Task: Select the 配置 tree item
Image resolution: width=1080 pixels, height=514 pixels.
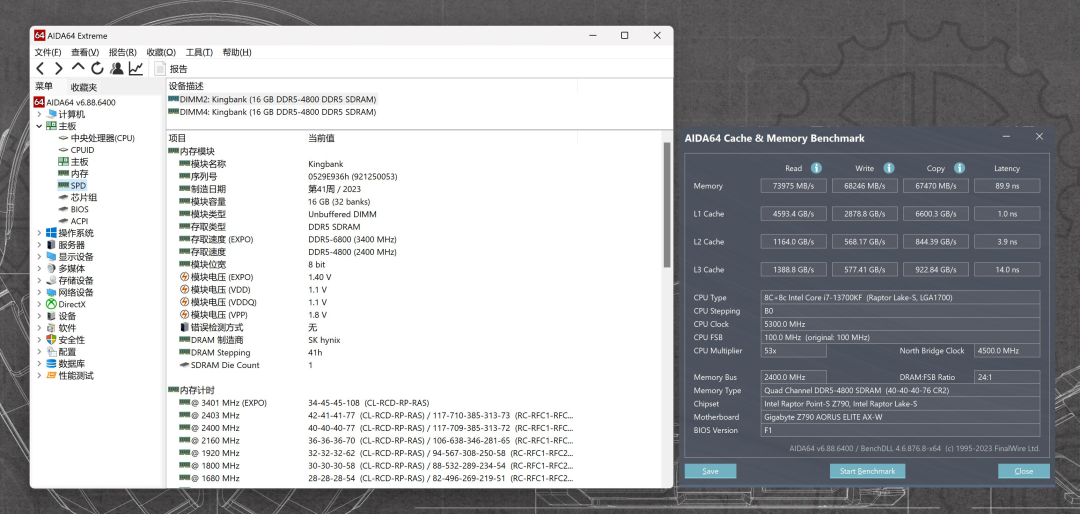Action: point(61,351)
